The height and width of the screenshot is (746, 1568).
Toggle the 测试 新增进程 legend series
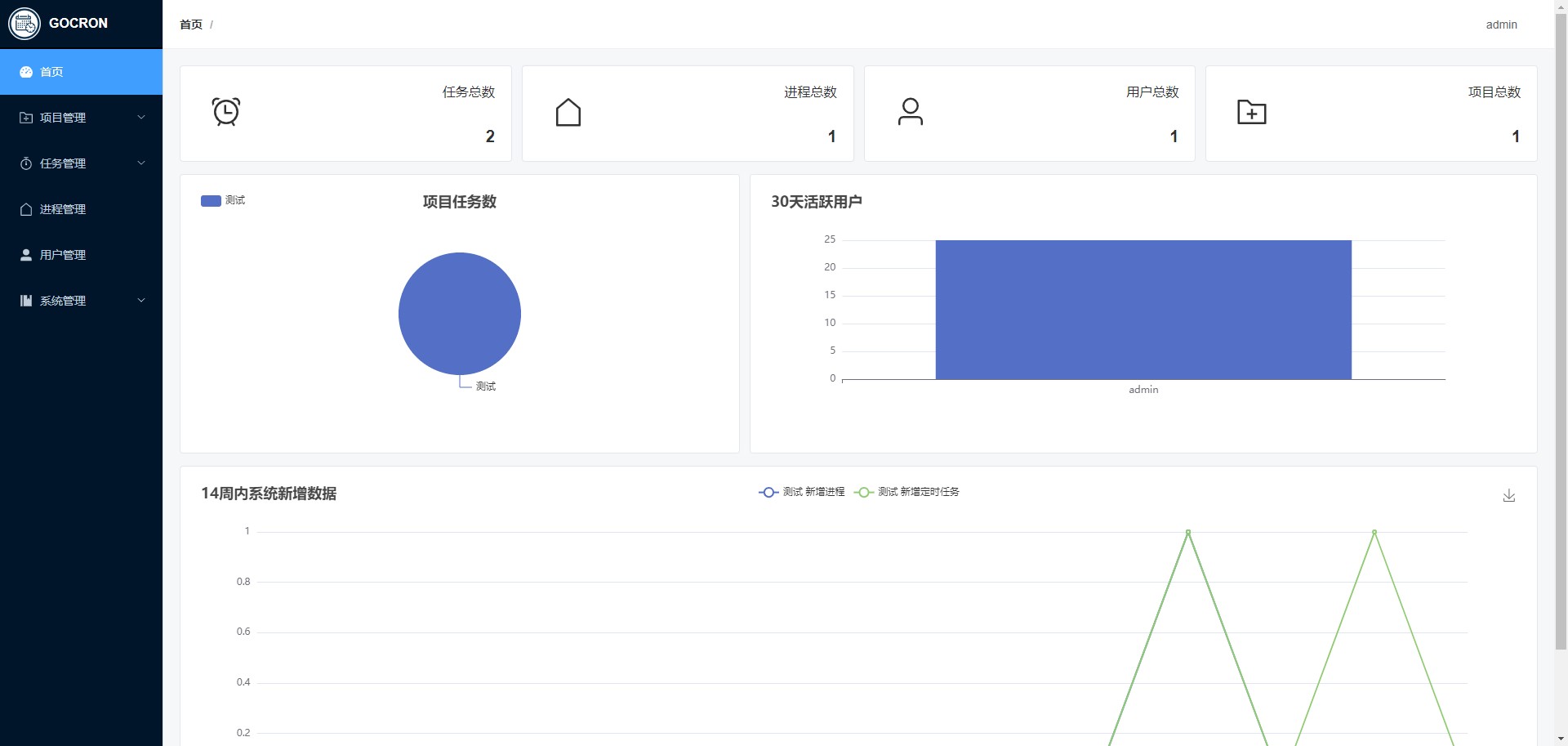tap(802, 492)
